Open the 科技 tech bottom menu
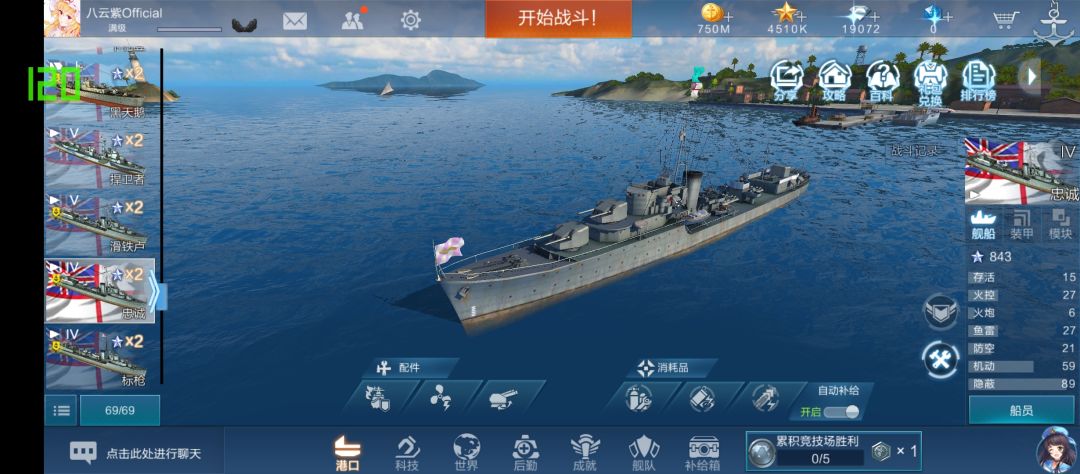 407,453
